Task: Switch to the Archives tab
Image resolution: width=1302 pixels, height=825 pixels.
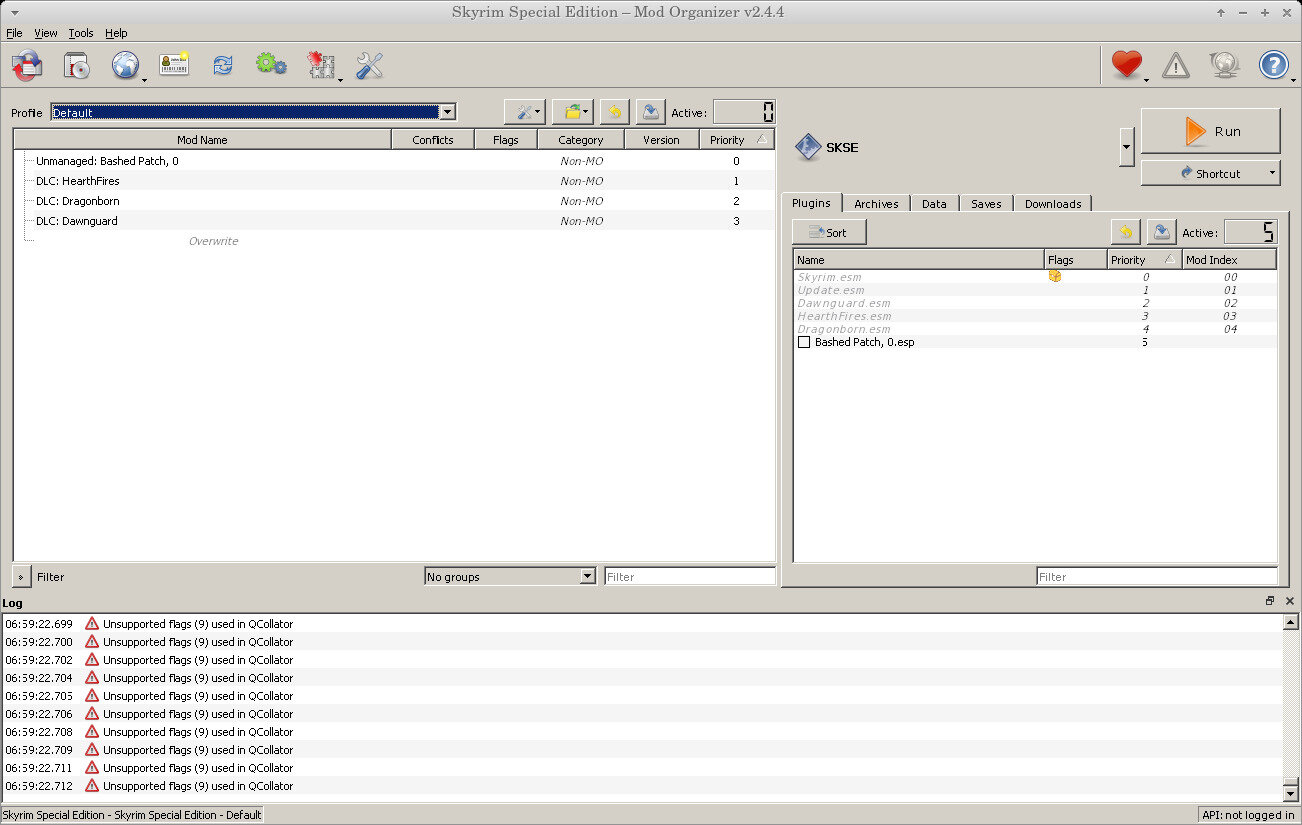Action: [876, 204]
